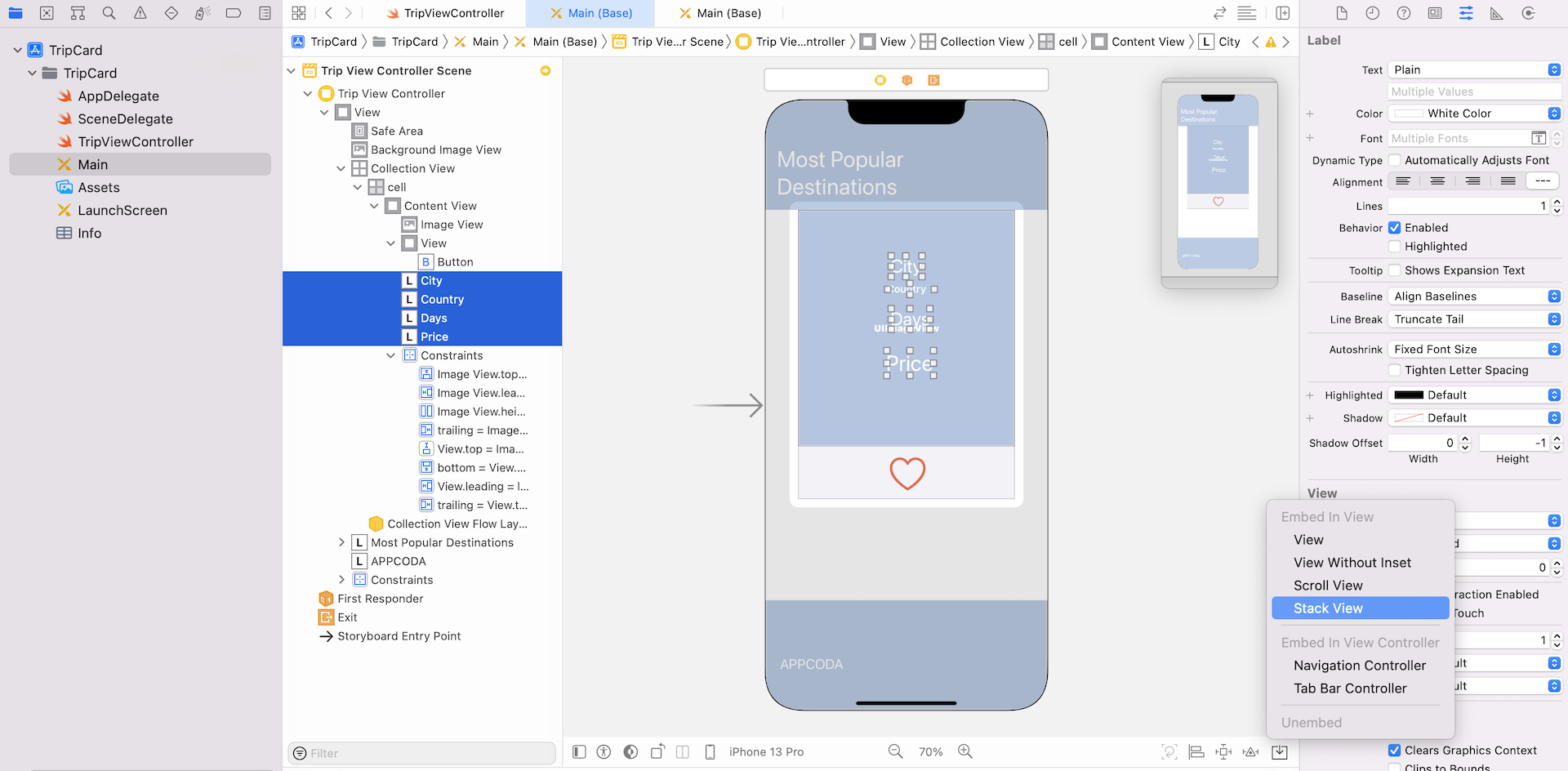
Task: Click the heart button on the canvas
Action: click(906, 473)
